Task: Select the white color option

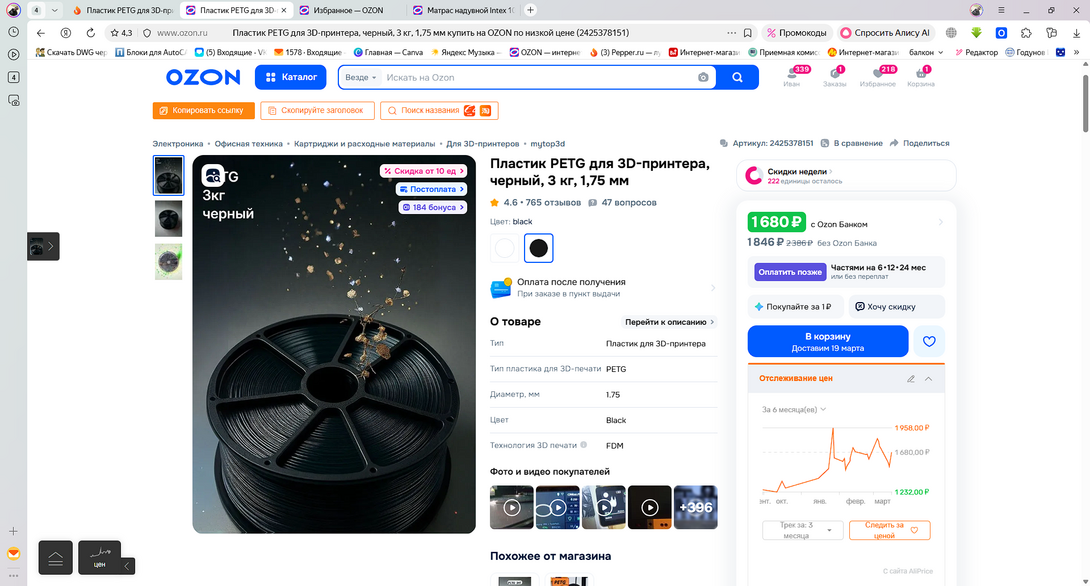Action: point(505,247)
